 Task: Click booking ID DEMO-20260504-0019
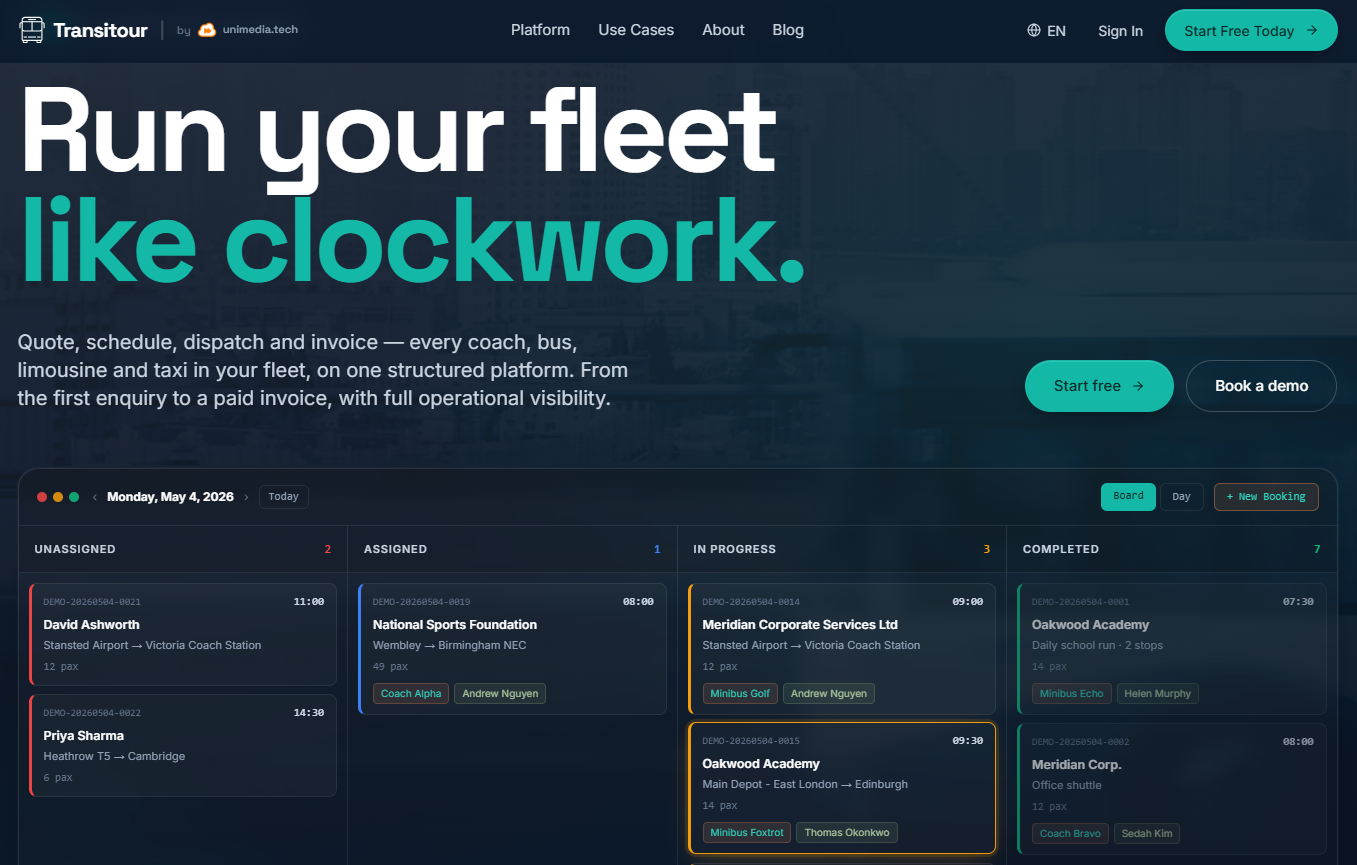pyautogui.click(x=421, y=602)
